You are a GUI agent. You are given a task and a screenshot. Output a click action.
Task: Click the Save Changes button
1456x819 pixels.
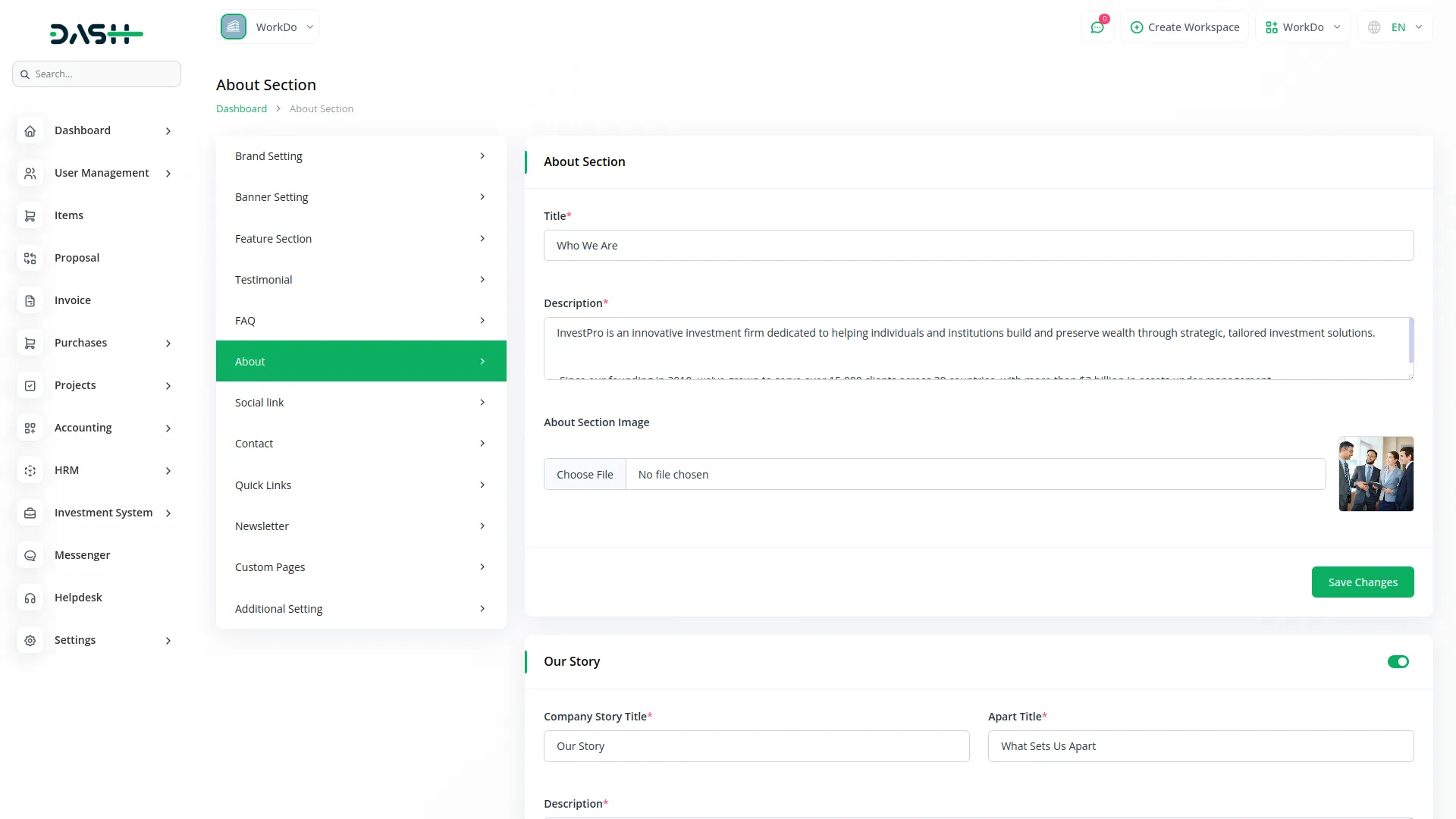point(1362,582)
